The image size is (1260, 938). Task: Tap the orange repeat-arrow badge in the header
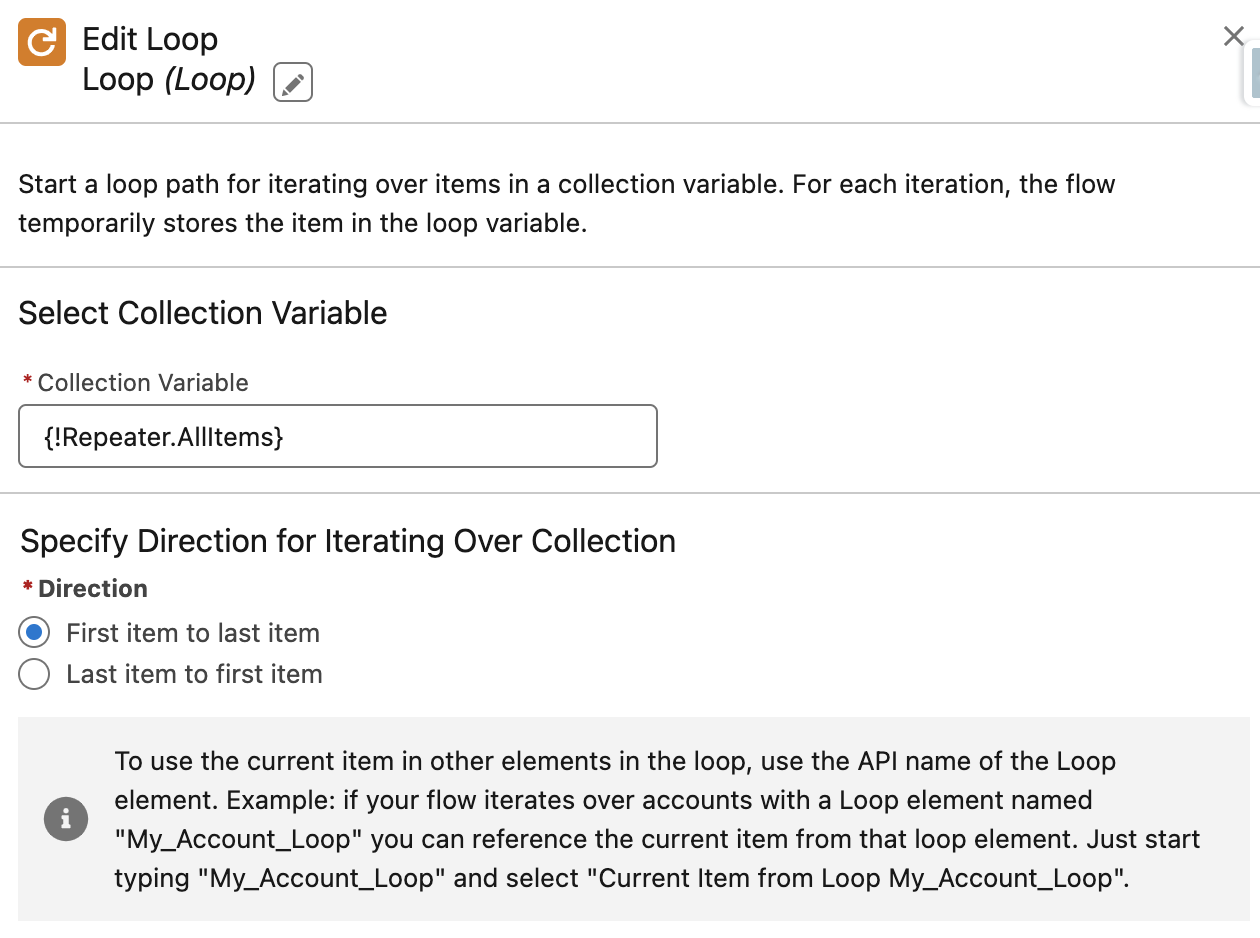(41, 42)
